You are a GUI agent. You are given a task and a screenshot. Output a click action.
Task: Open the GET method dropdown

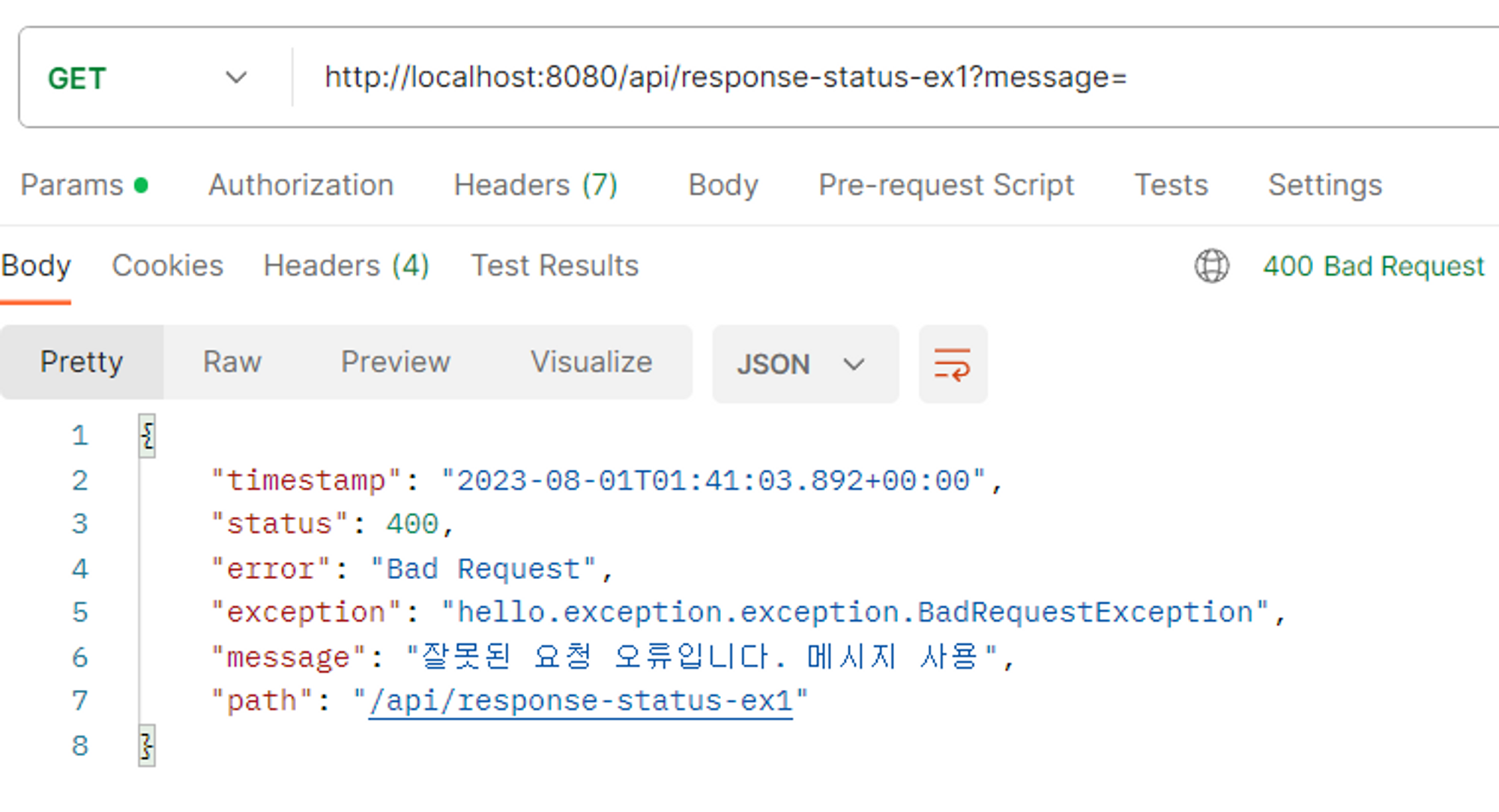[147, 78]
